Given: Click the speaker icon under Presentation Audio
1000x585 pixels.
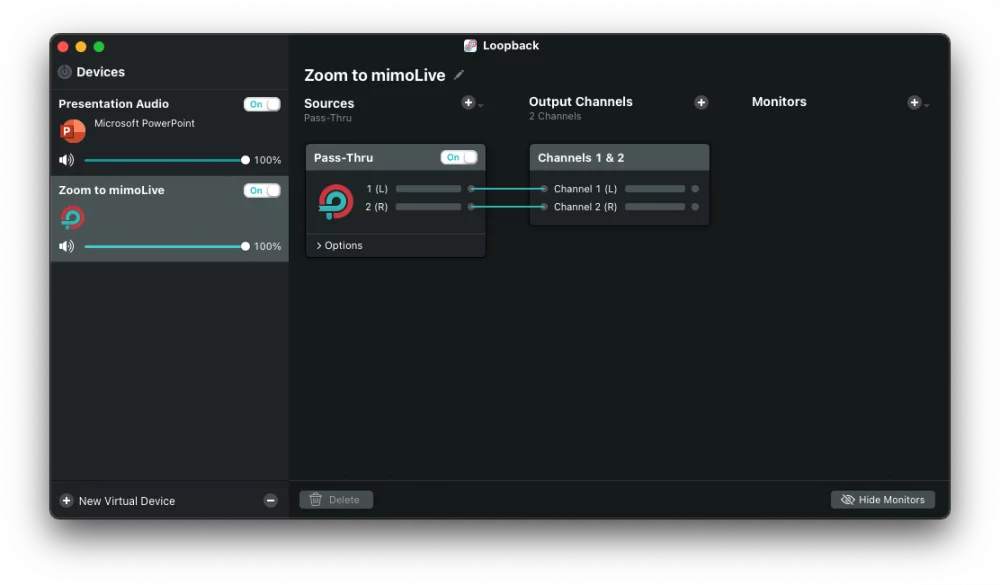Looking at the screenshot, I should [x=66, y=160].
